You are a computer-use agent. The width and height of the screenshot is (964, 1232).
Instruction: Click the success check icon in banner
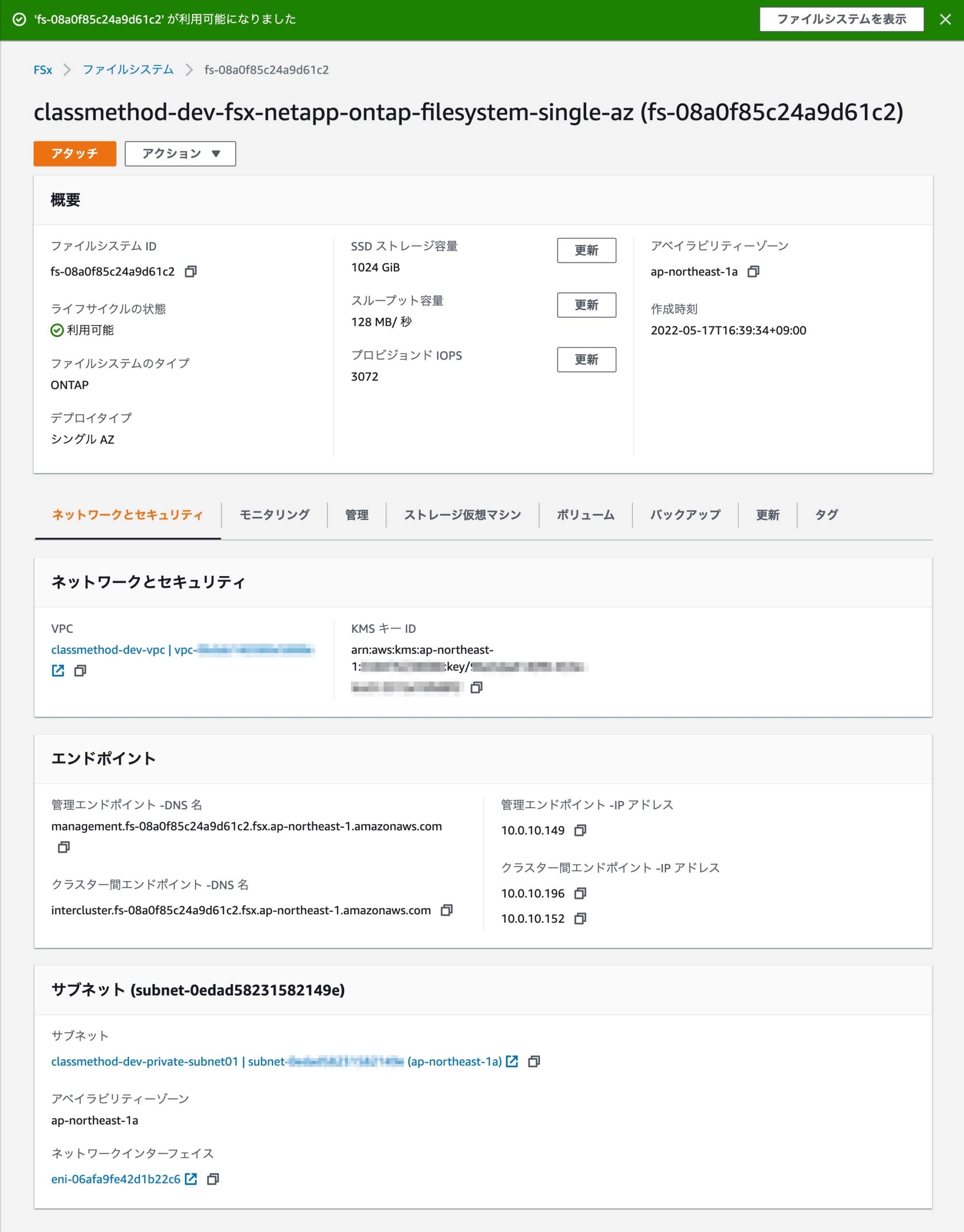[x=19, y=20]
